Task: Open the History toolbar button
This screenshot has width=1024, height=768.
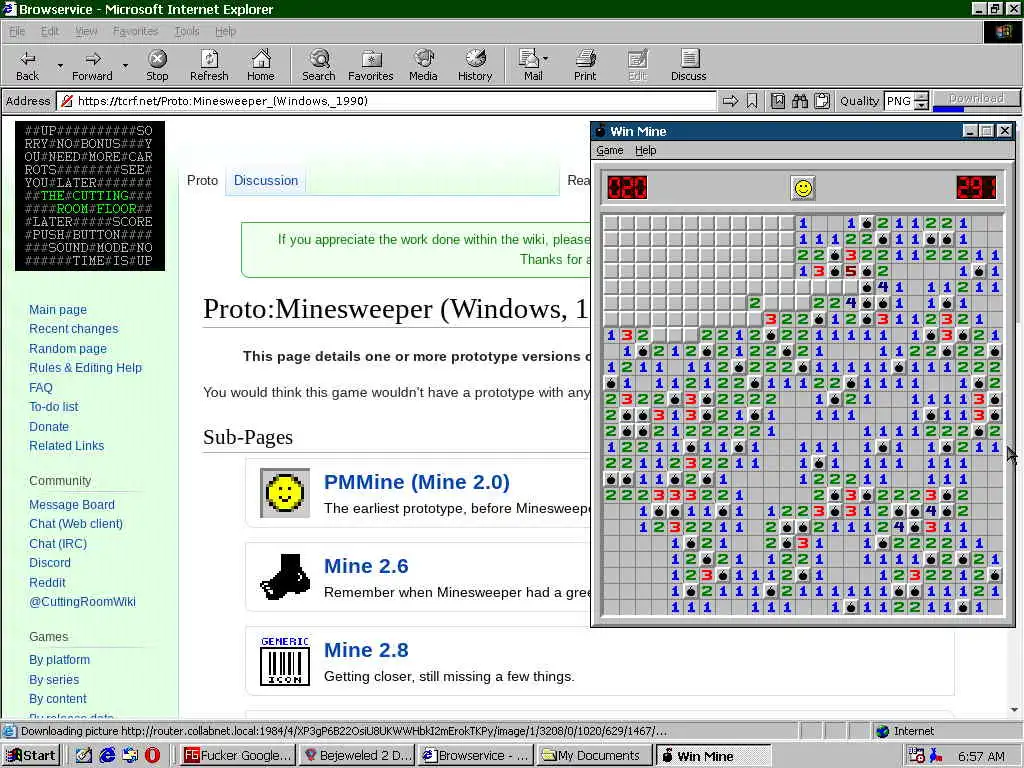Action: pos(475,65)
